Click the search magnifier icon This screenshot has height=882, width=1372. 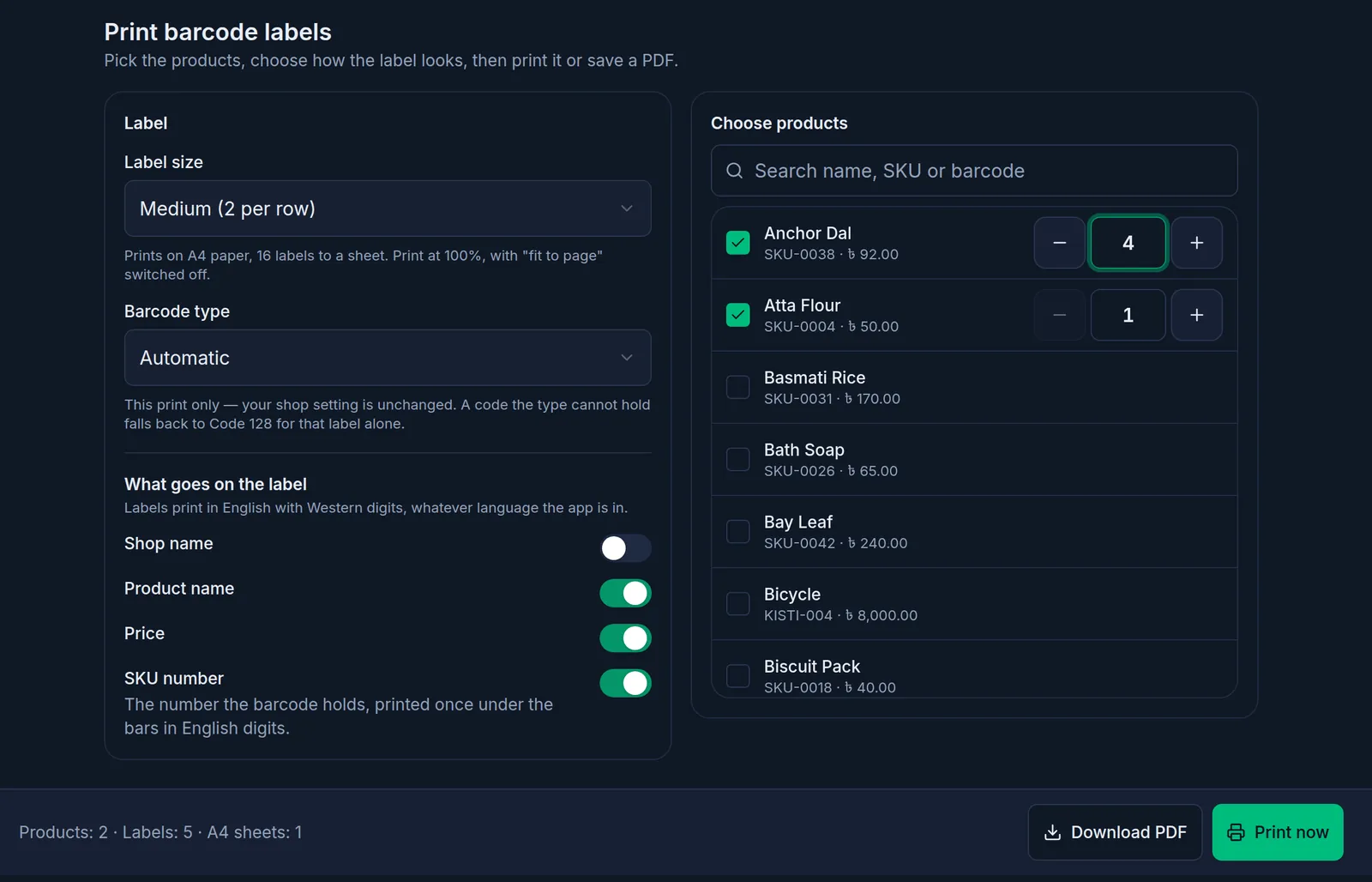[x=735, y=171]
